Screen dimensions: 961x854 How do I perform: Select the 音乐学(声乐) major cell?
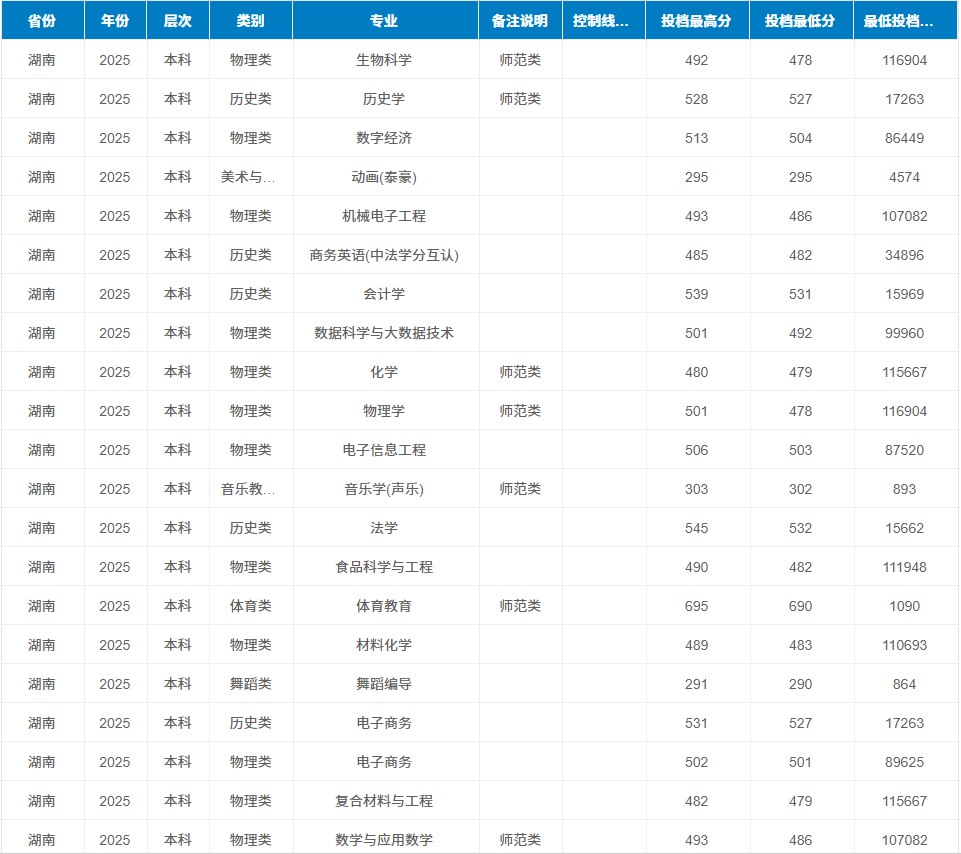(x=384, y=489)
